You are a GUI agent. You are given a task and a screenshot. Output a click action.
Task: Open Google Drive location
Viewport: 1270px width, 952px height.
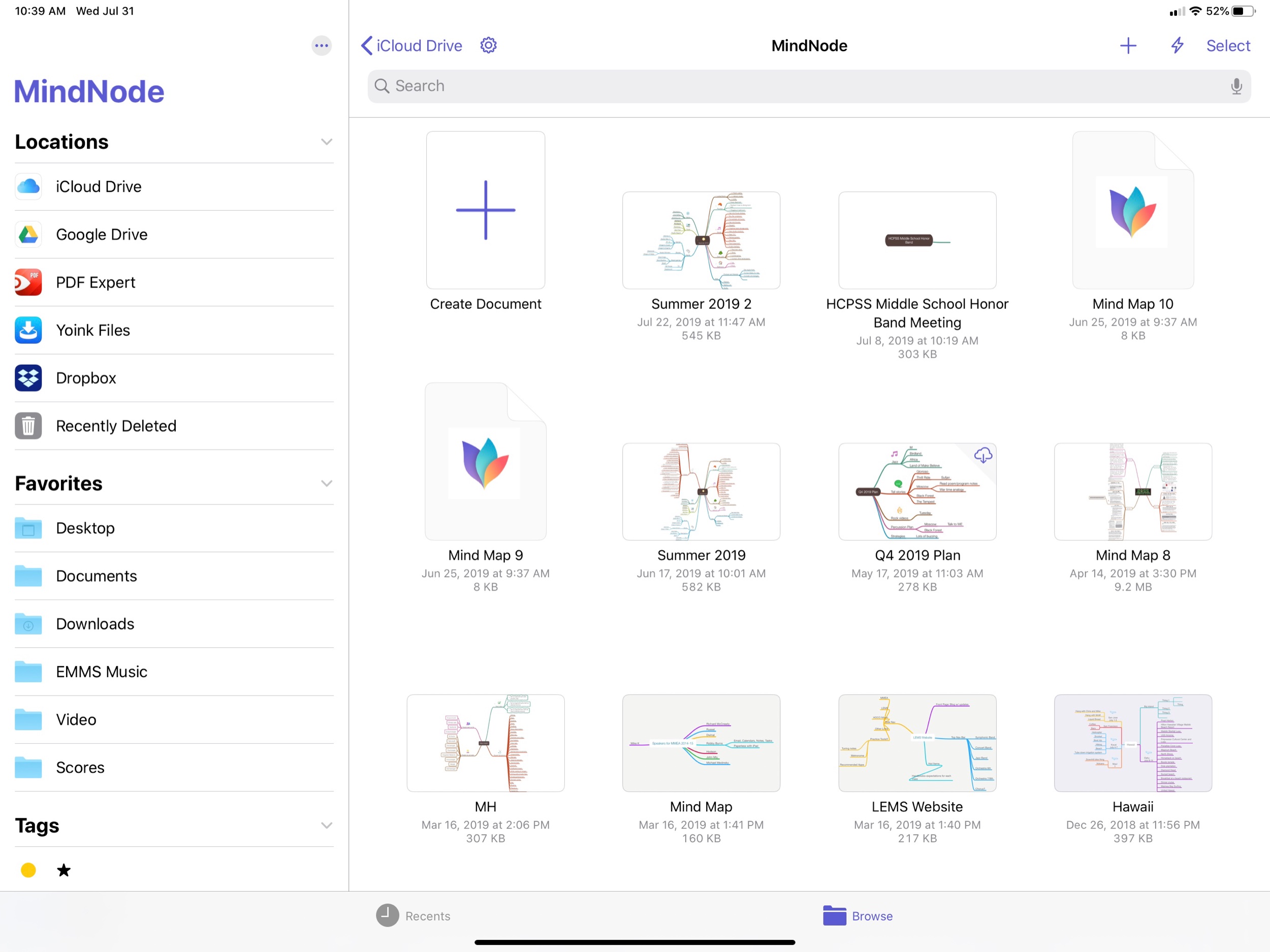coord(174,234)
